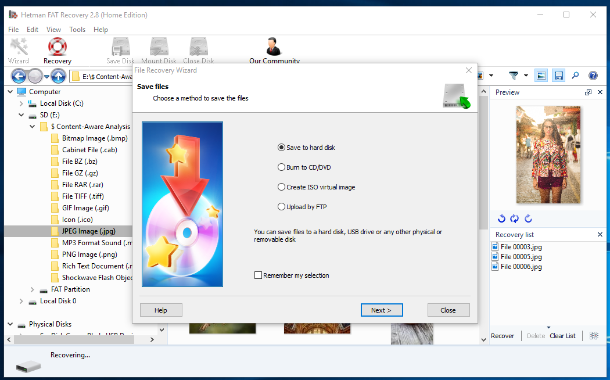
Task: Open the blue help question icon
Action: point(593,75)
